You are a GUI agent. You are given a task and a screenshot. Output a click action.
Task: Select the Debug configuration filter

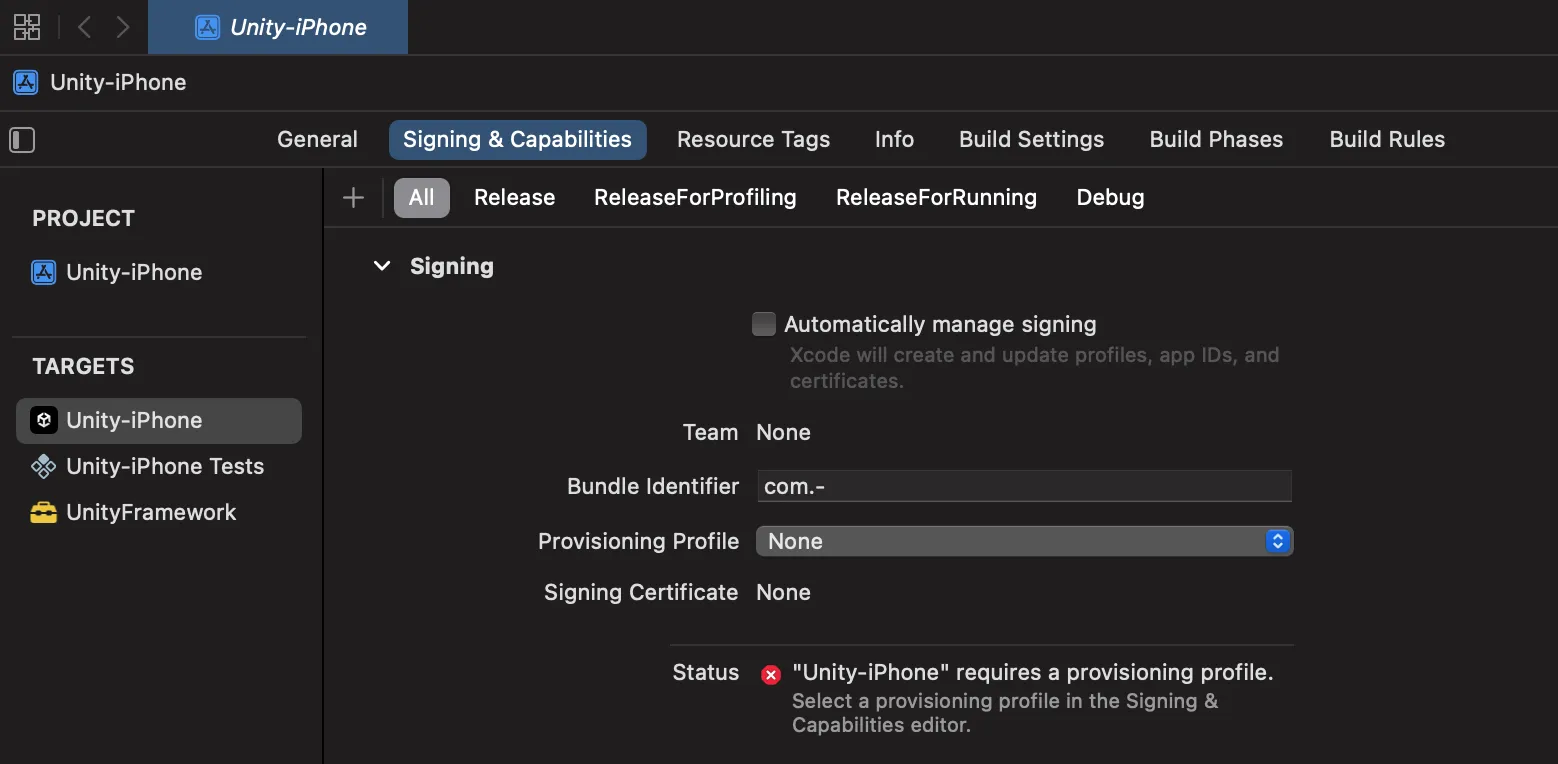[1110, 198]
